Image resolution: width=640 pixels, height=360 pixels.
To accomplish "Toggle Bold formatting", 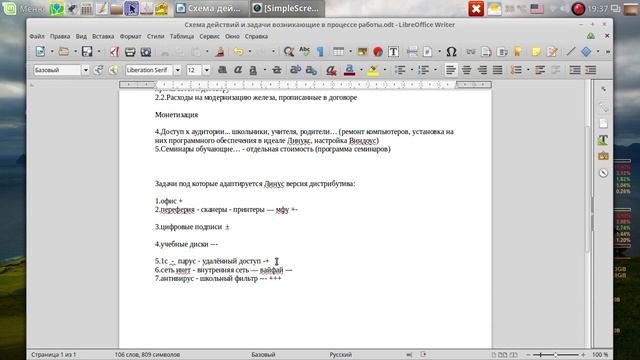I will pos(222,70).
